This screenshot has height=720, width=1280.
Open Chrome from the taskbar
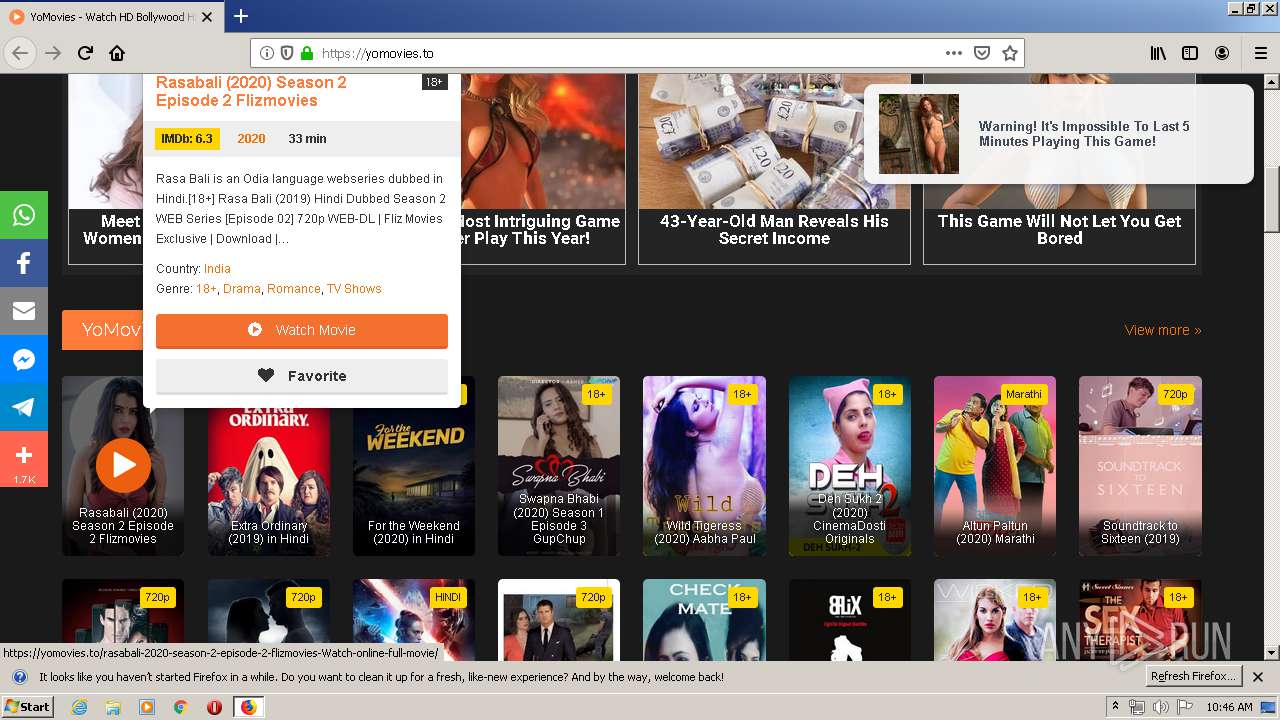pyautogui.click(x=180, y=707)
